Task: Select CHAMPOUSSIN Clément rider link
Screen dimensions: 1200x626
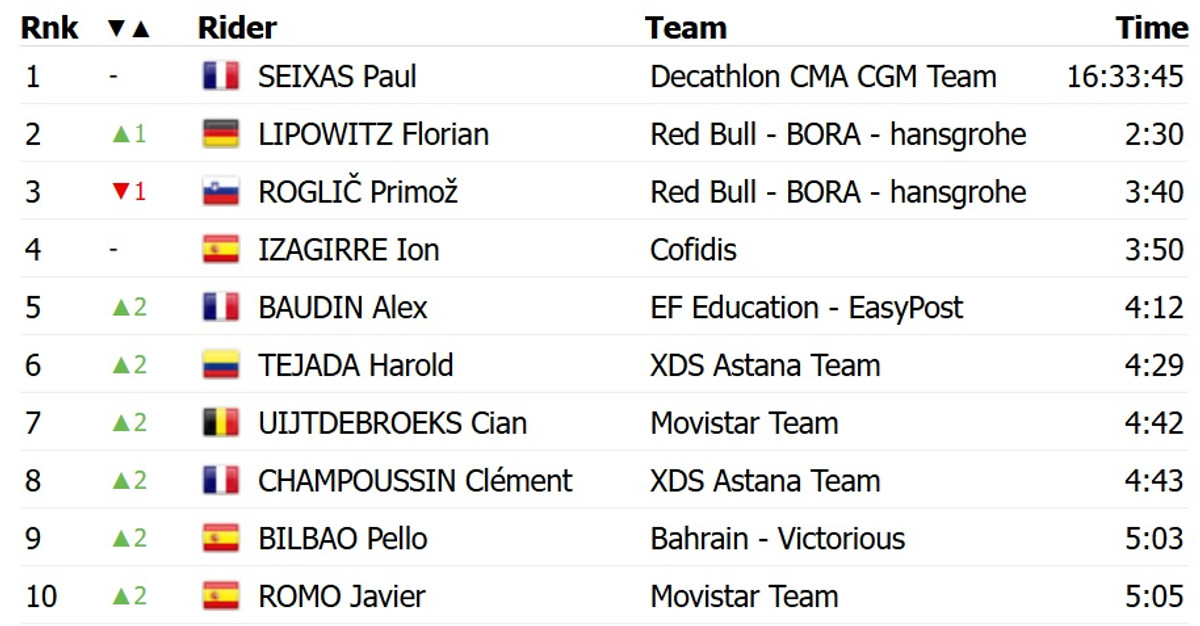Action: [415, 481]
